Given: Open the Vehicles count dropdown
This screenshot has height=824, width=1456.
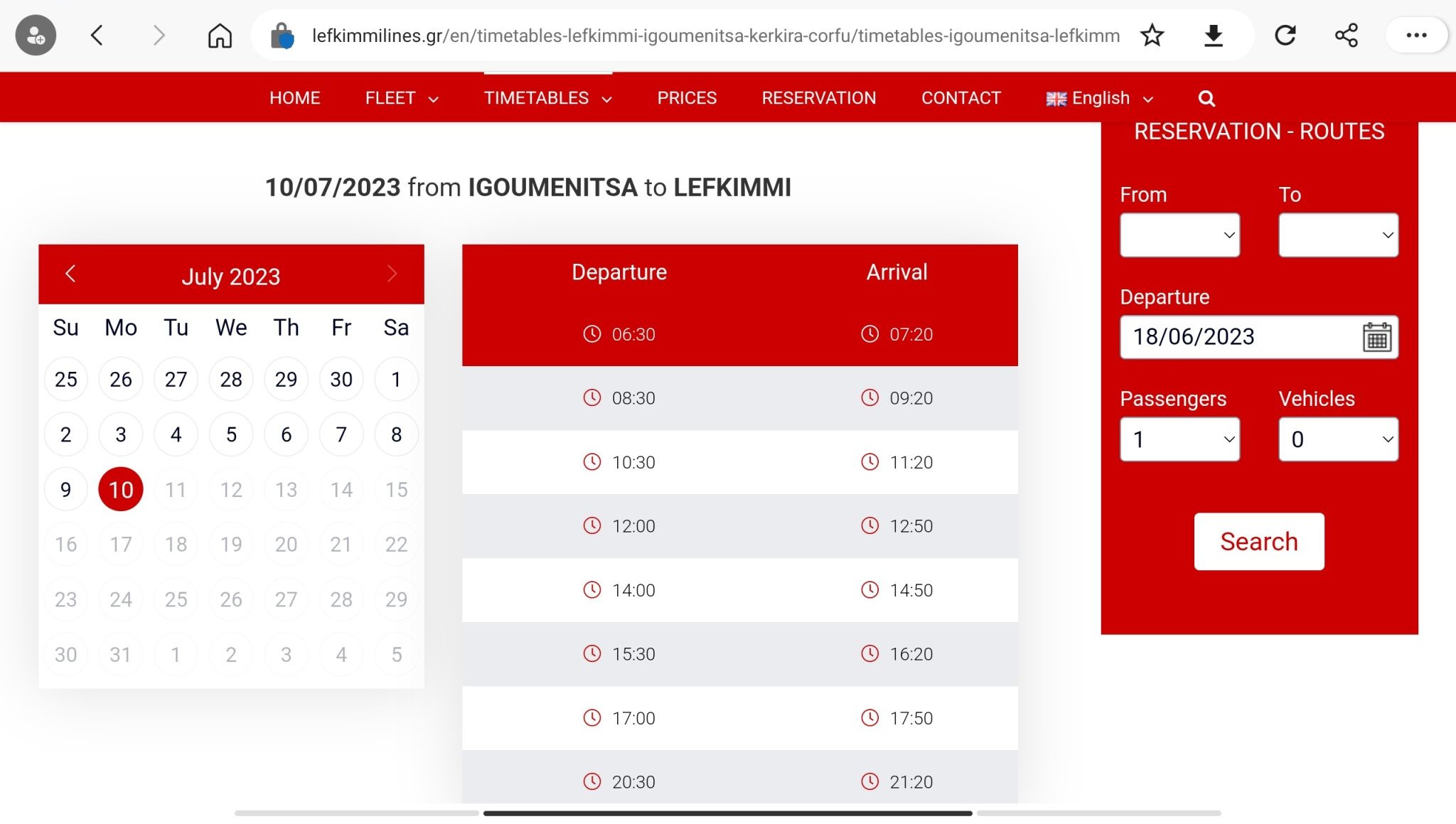Looking at the screenshot, I should point(1338,439).
